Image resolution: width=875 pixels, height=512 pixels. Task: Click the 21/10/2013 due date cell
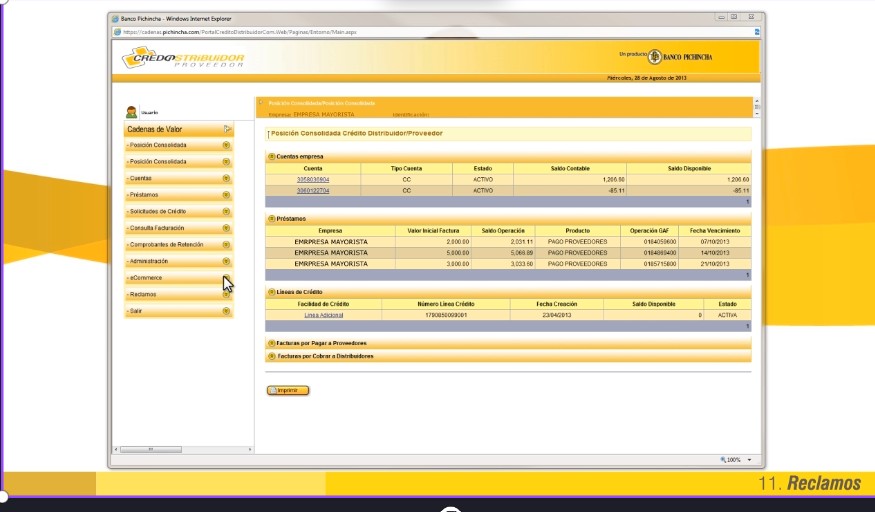pos(715,264)
